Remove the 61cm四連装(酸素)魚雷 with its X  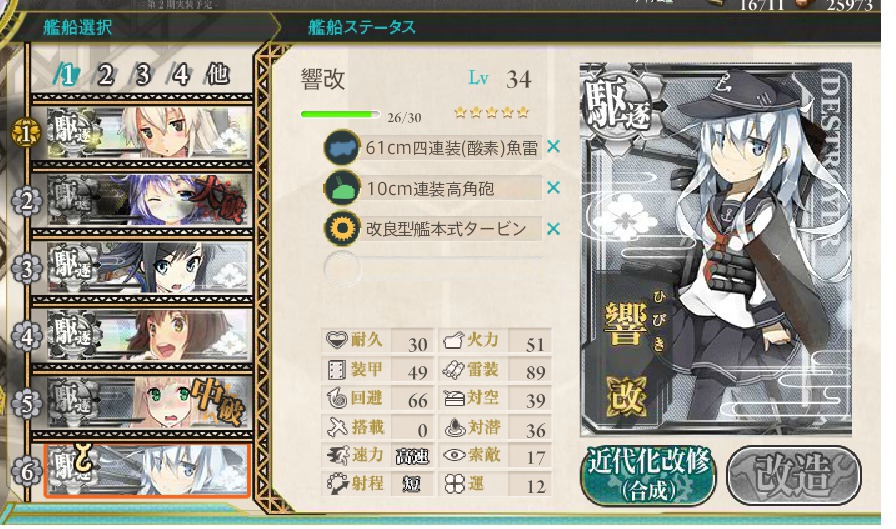click(x=553, y=147)
